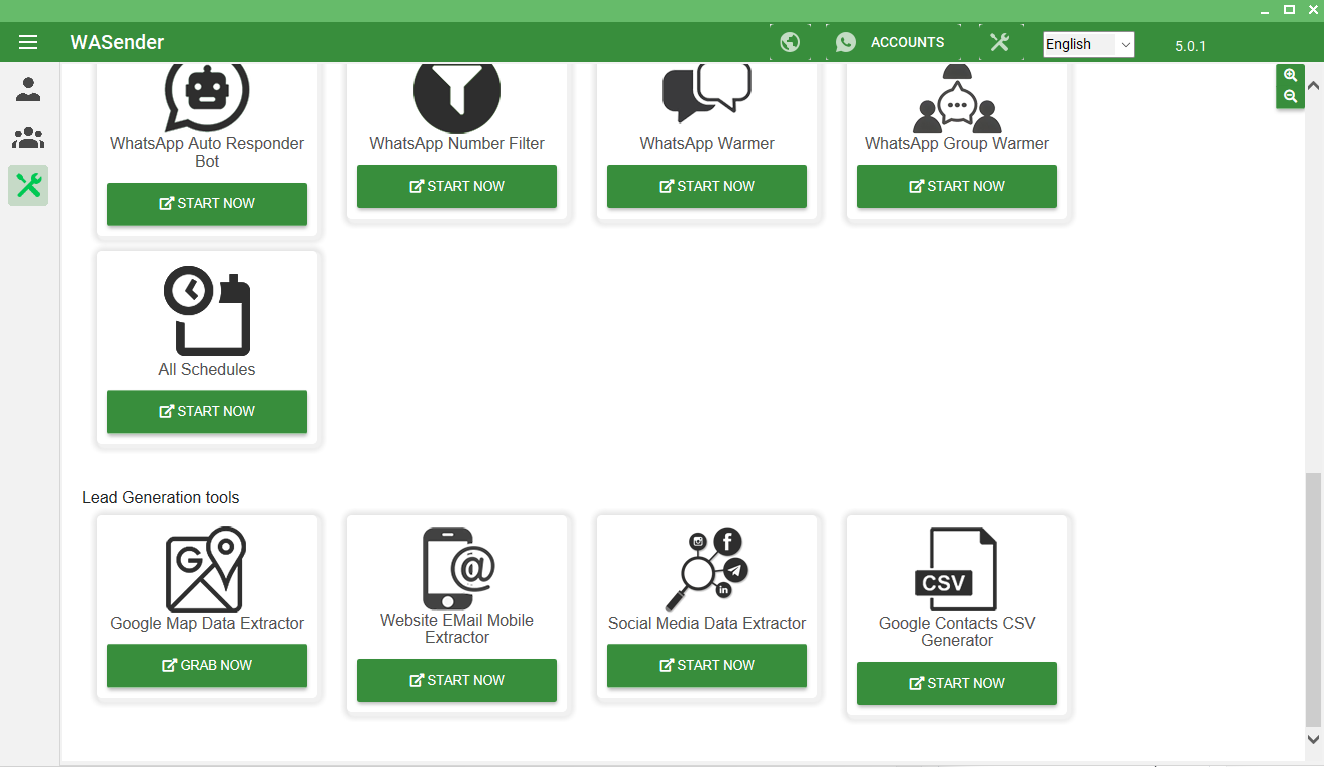Select the single contact sidebar icon

click(28, 90)
